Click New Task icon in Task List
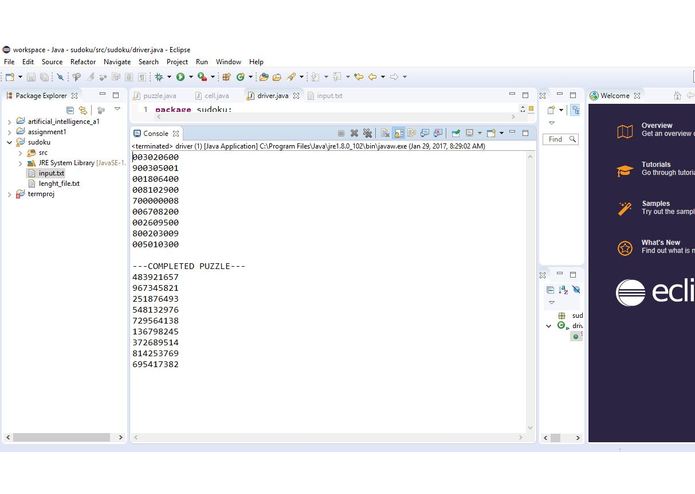The height and width of the screenshot is (494, 695). point(551,110)
